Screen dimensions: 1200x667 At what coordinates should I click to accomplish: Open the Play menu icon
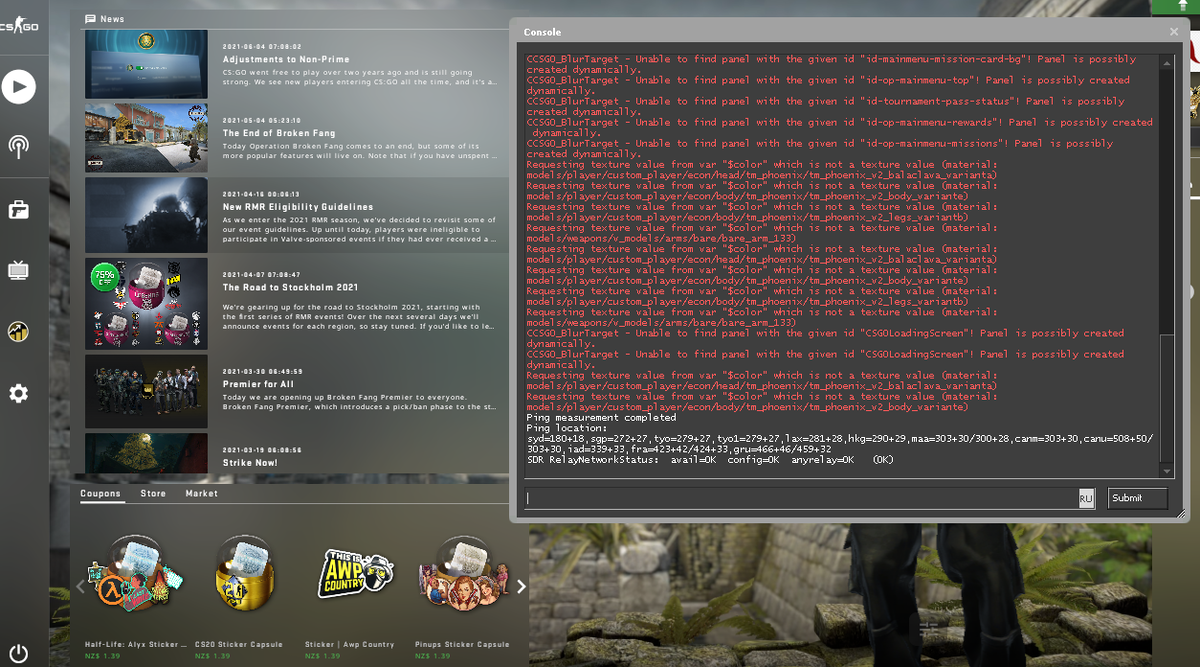18,87
